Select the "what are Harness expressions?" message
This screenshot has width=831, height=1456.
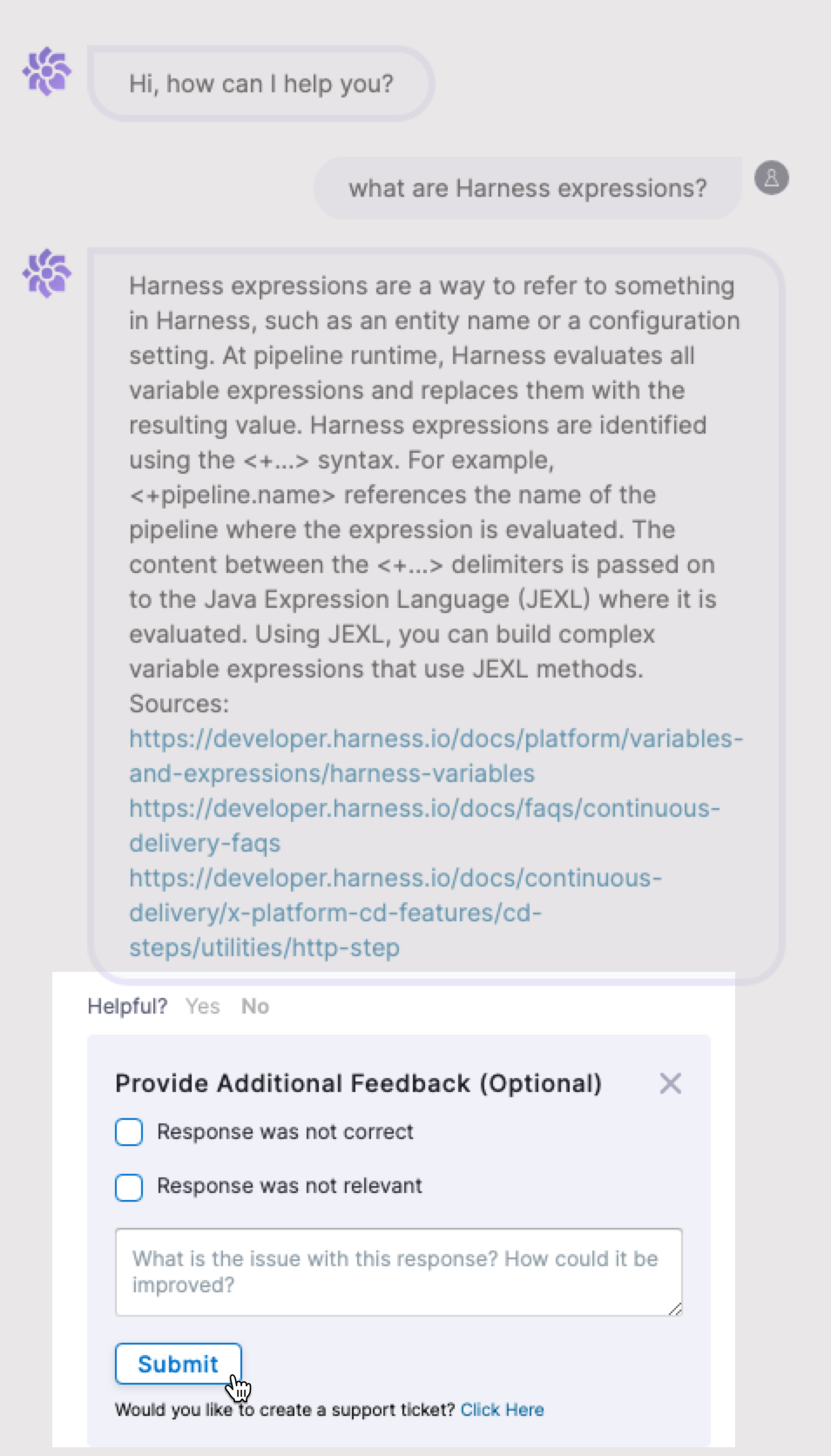pyautogui.click(x=527, y=188)
